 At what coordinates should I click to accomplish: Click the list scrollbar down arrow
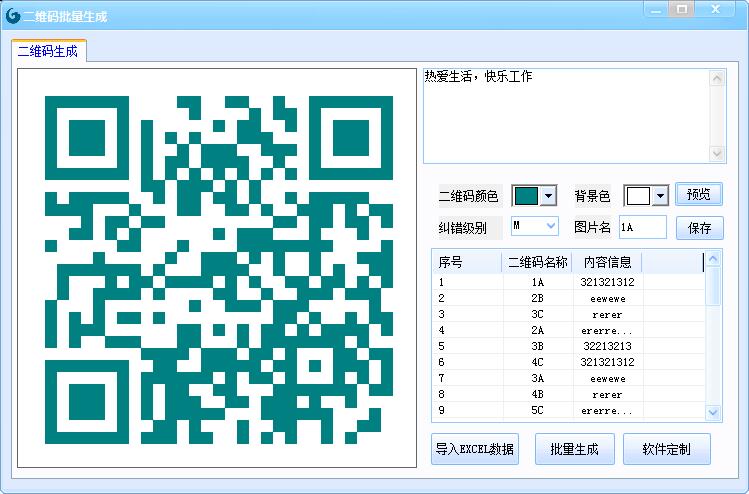pos(713,412)
